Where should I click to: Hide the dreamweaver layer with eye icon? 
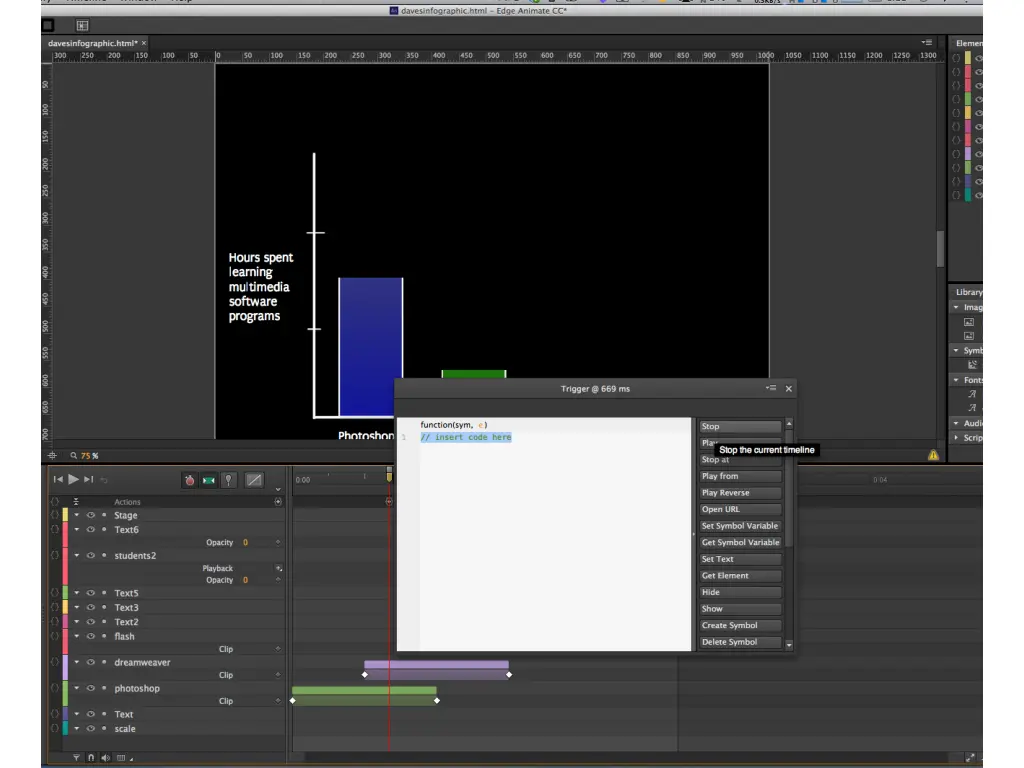coord(91,662)
